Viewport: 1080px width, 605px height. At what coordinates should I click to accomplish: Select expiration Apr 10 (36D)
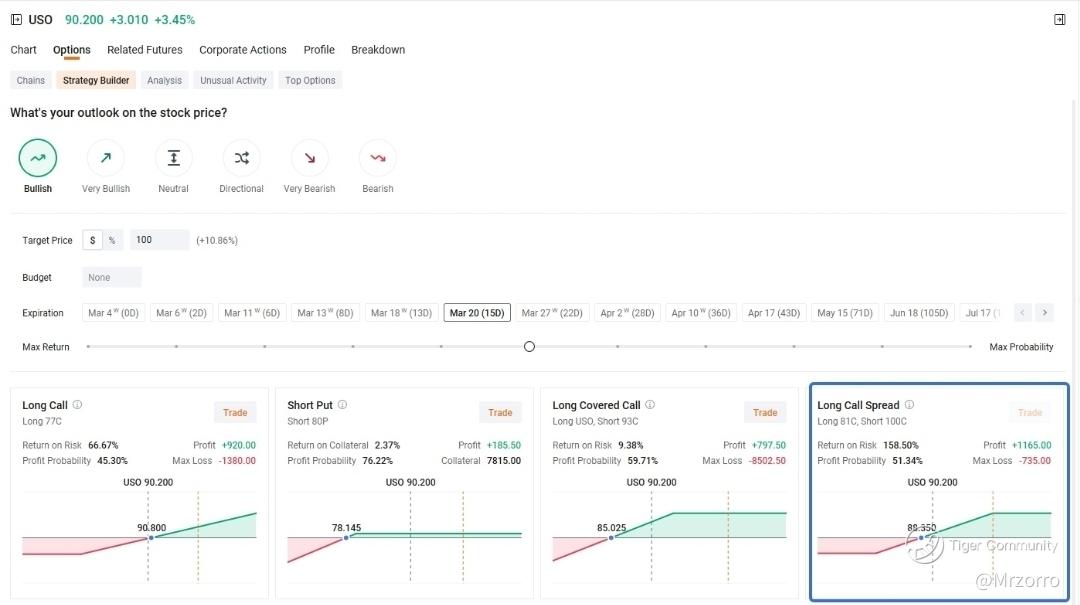coord(701,313)
